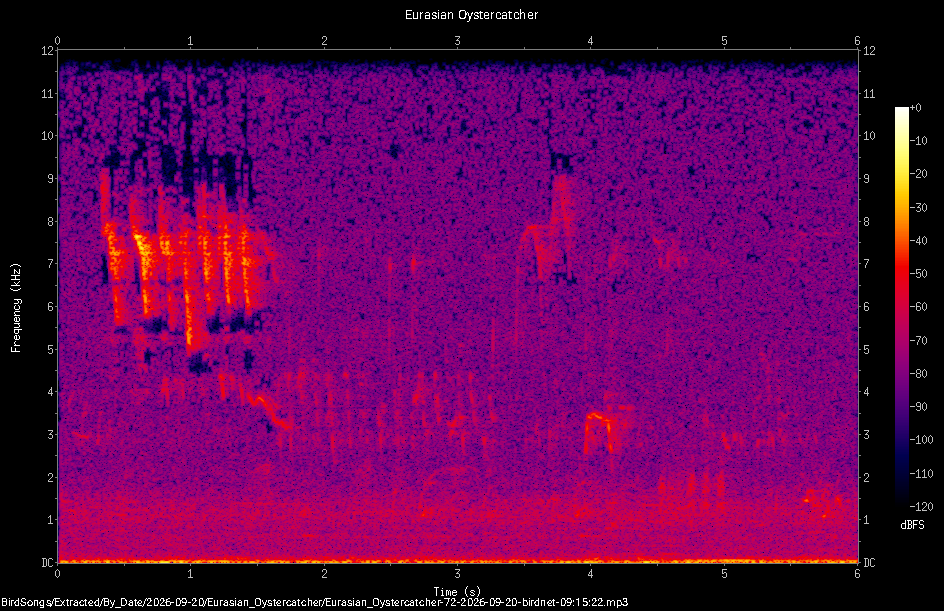Click the "Eurasian Oystercatcher" title text
This screenshot has height=611, width=944.
(471, 15)
